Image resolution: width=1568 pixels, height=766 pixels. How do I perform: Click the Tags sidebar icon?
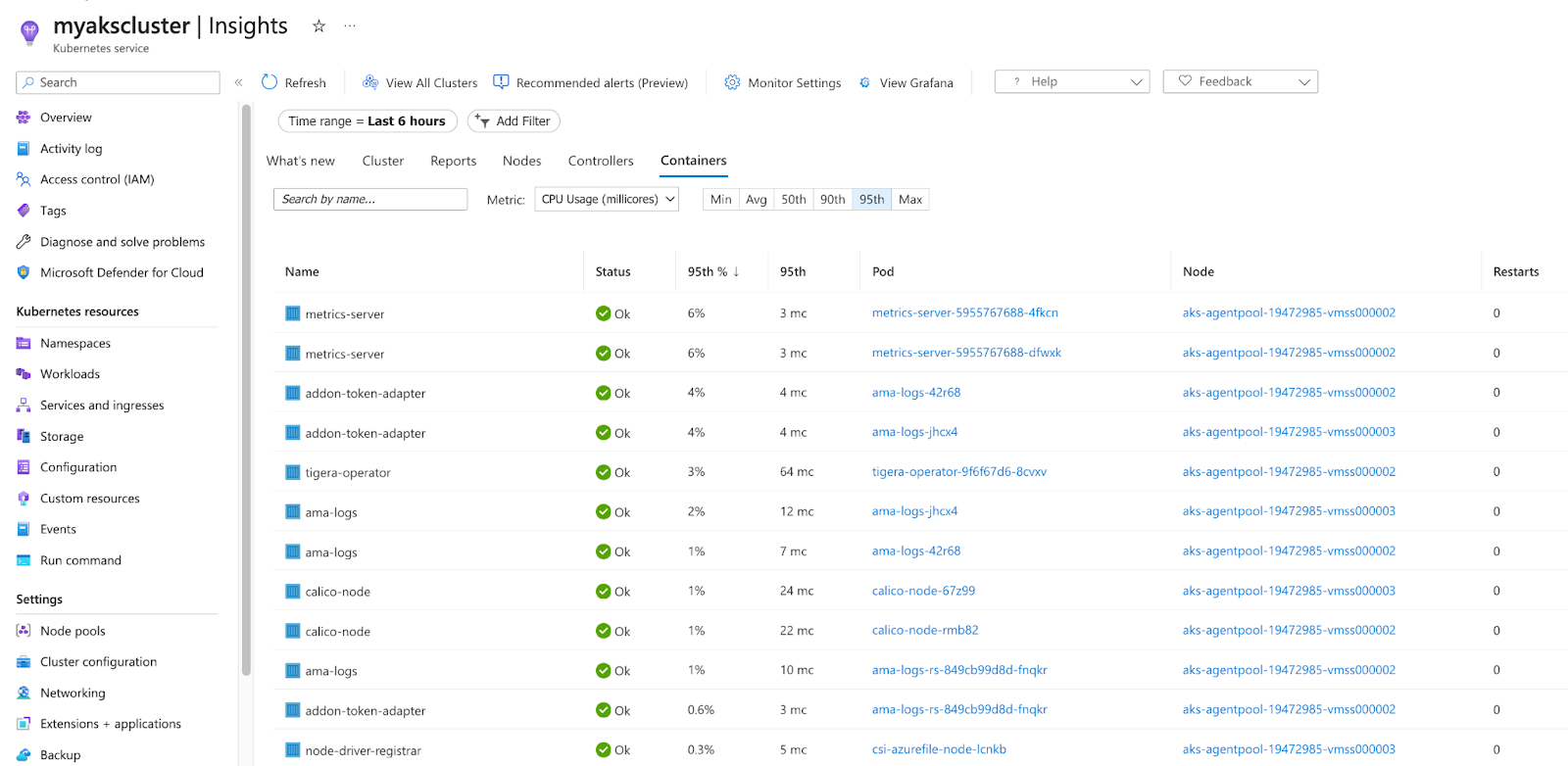pyautogui.click(x=24, y=211)
